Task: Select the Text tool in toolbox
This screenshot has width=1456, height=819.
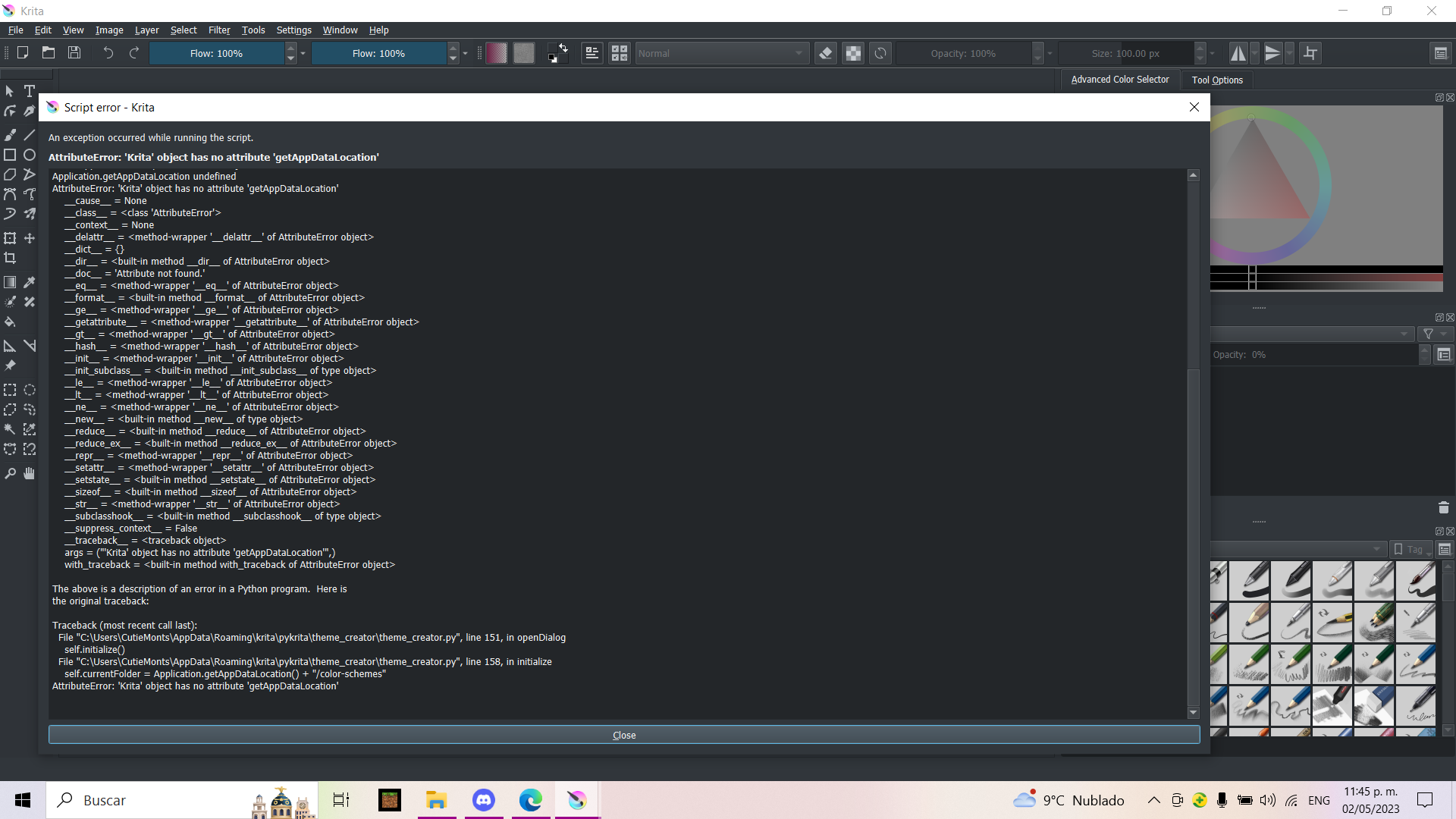Action: click(30, 91)
